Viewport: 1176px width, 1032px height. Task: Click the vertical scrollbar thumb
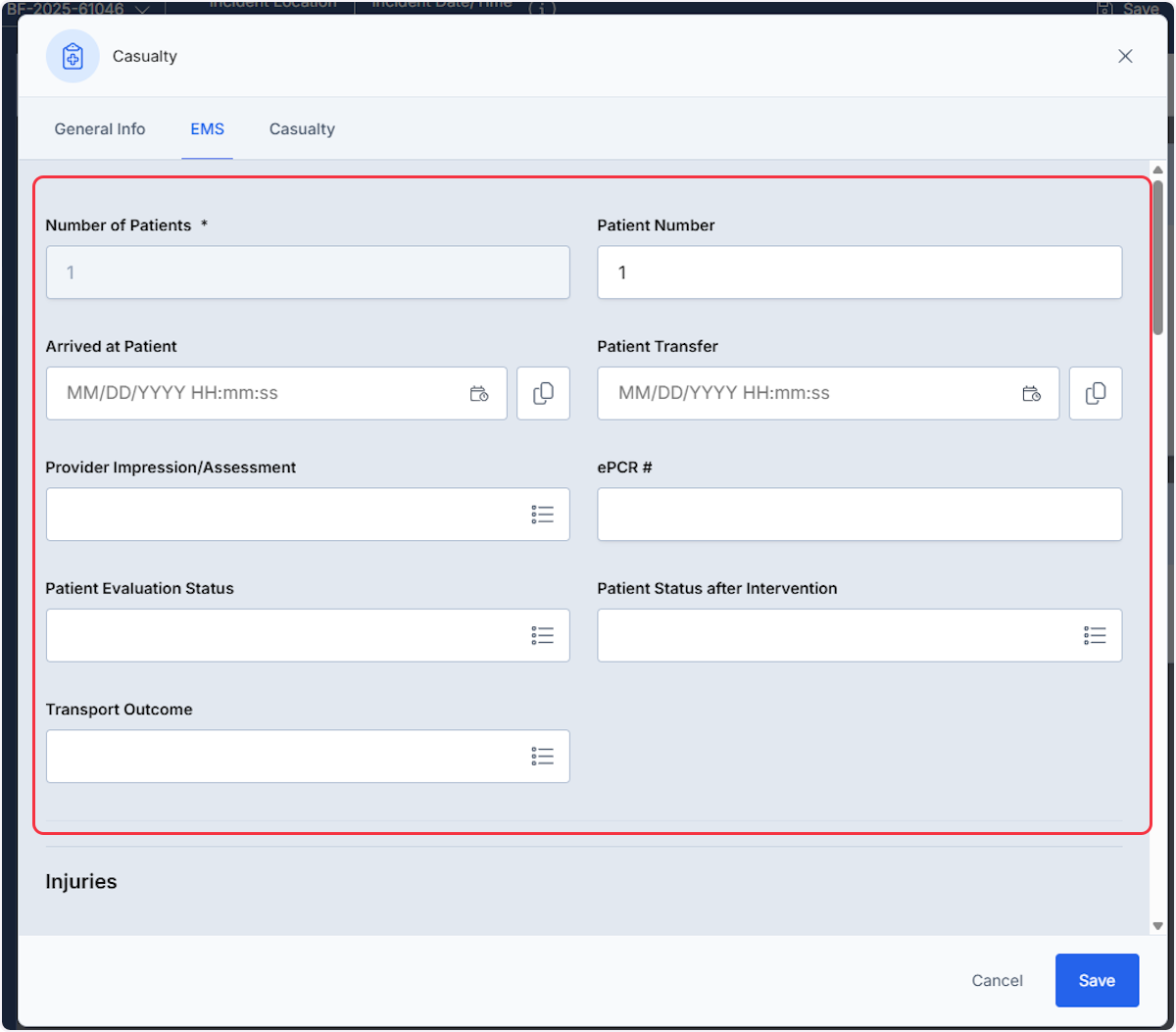1157,258
